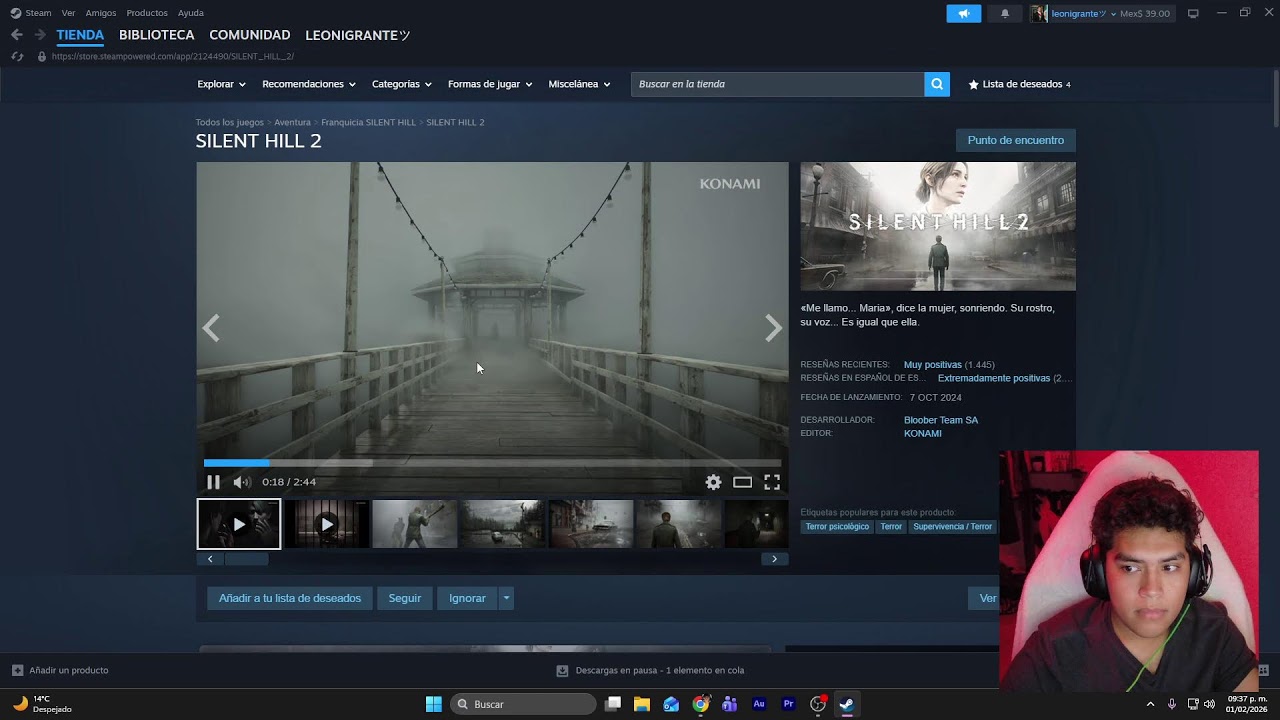The height and width of the screenshot is (720, 1280).
Task: Open the KONAMI publisher link
Action: point(923,434)
